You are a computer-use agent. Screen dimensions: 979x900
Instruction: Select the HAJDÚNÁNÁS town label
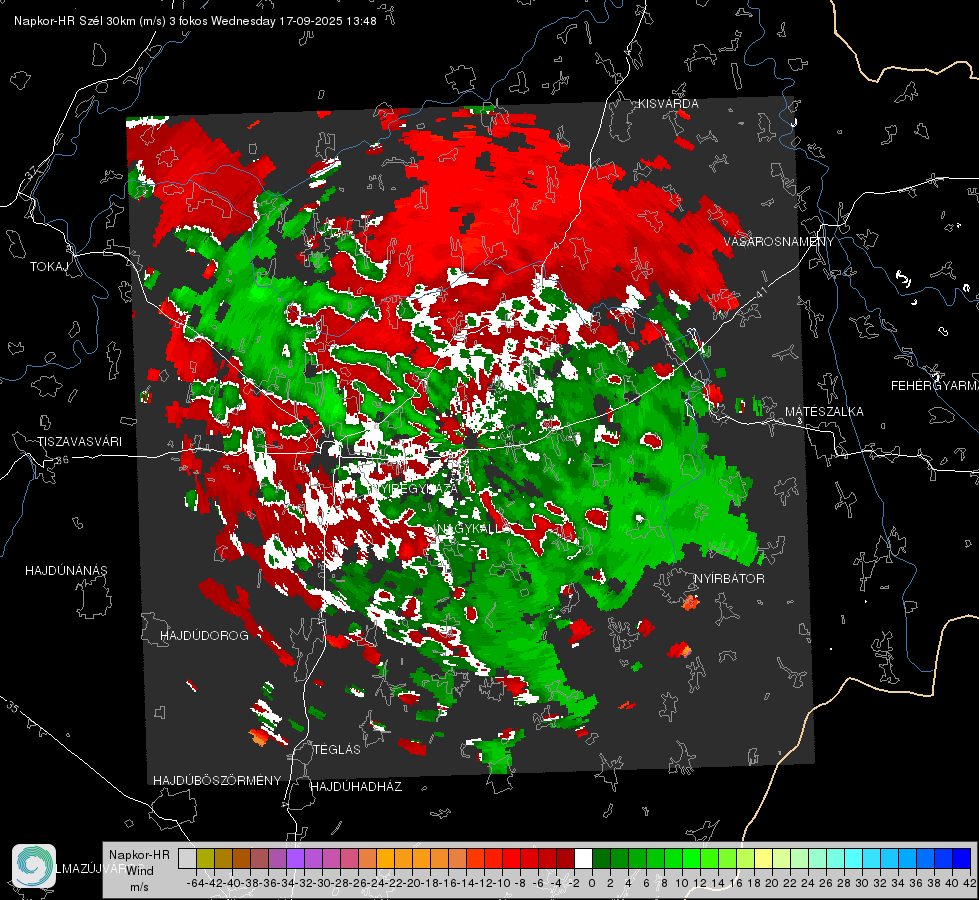coord(66,571)
